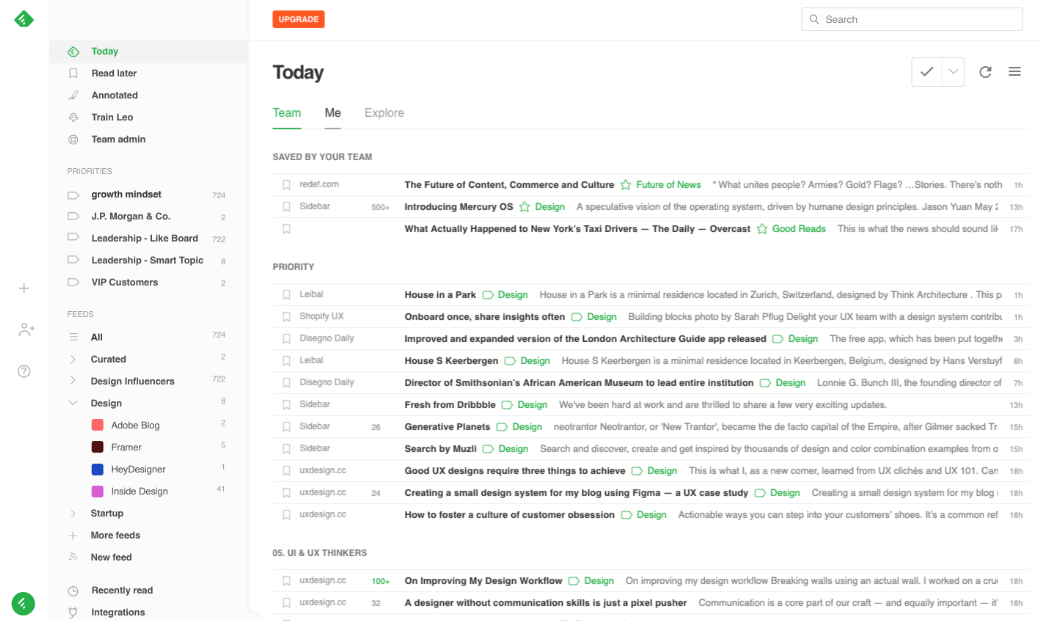The width and height of the screenshot is (1044, 621).
Task: Collapse the Design feed folder
Action: [x=73, y=403]
